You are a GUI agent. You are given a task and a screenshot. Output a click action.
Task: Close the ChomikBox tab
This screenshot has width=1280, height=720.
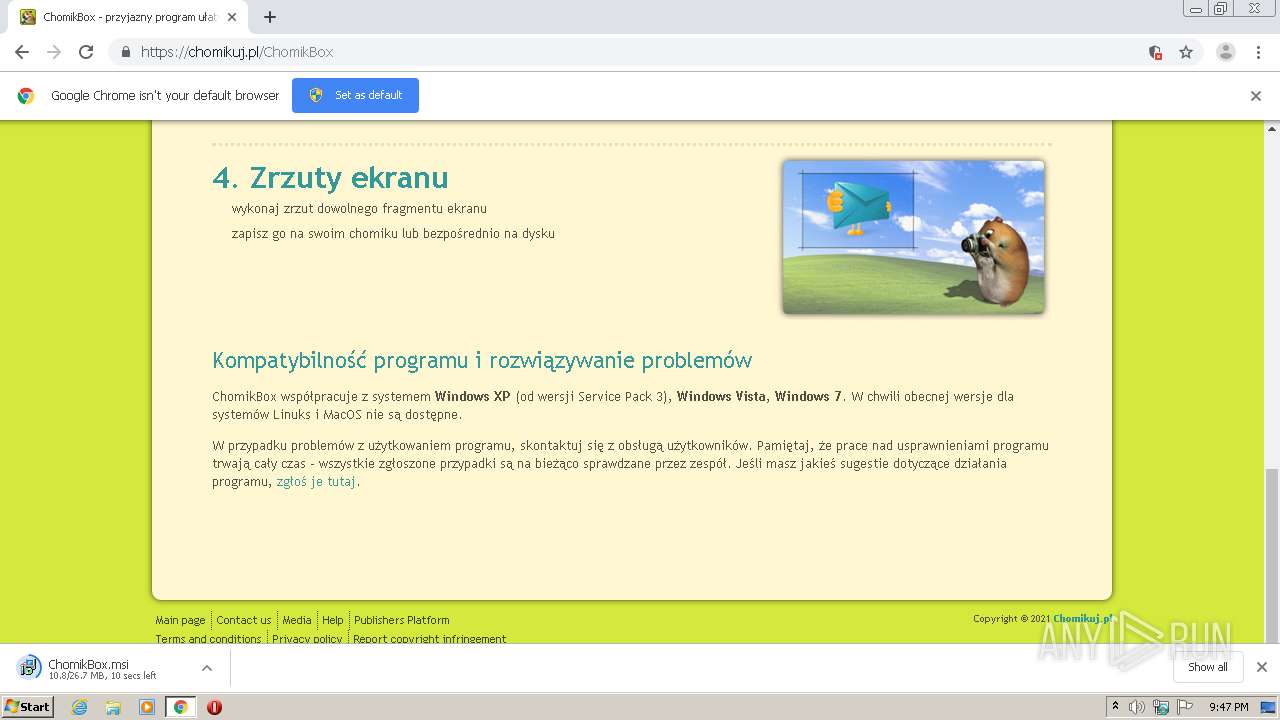pos(231,17)
